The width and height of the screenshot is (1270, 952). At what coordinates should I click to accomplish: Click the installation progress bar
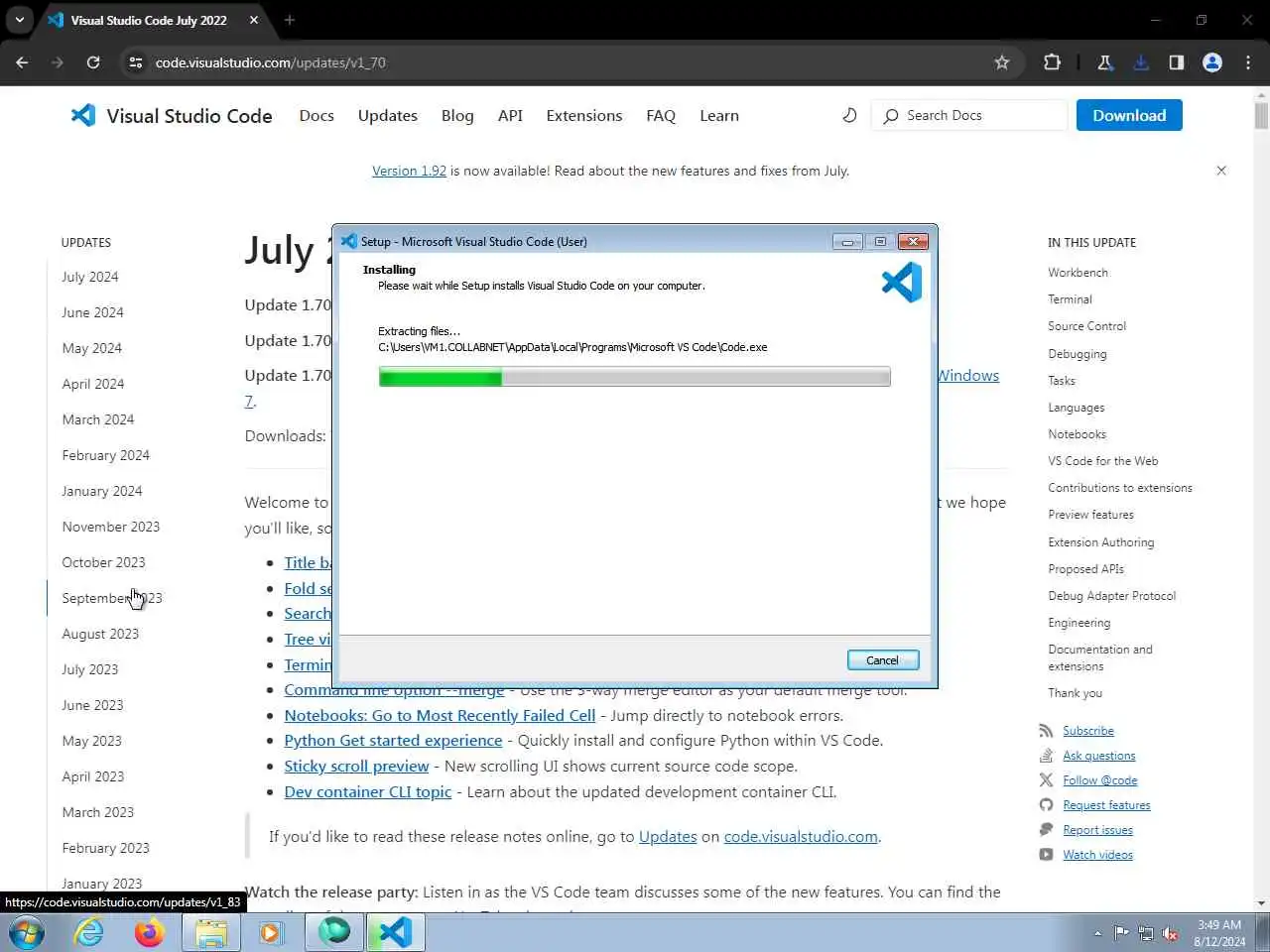pyautogui.click(x=635, y=377)
